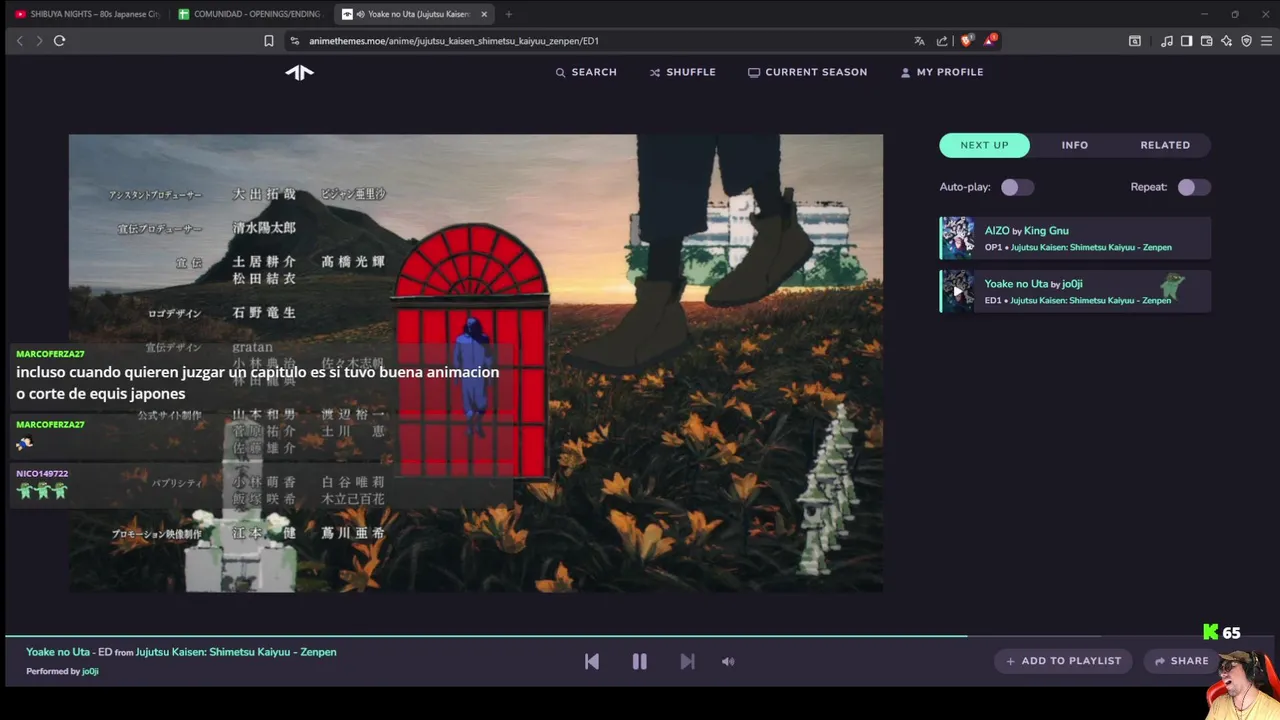Open Brave Rewards icon

pos(990,41)
